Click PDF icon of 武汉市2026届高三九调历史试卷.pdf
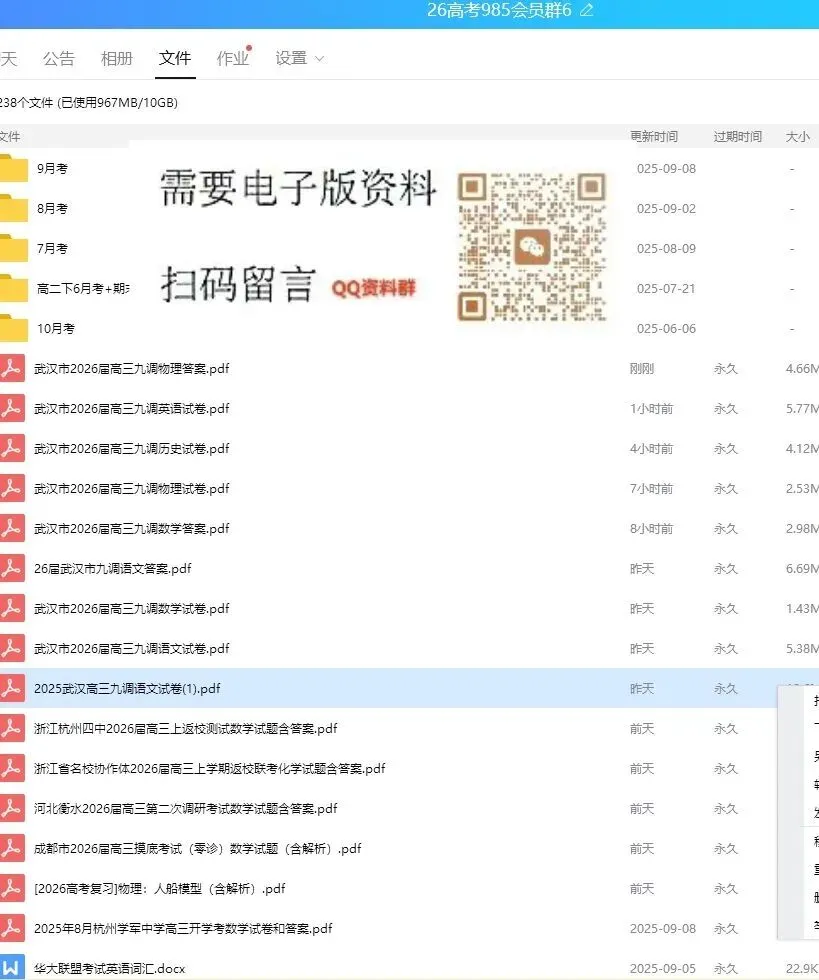The image size is (819, 980). pos(12,448)
